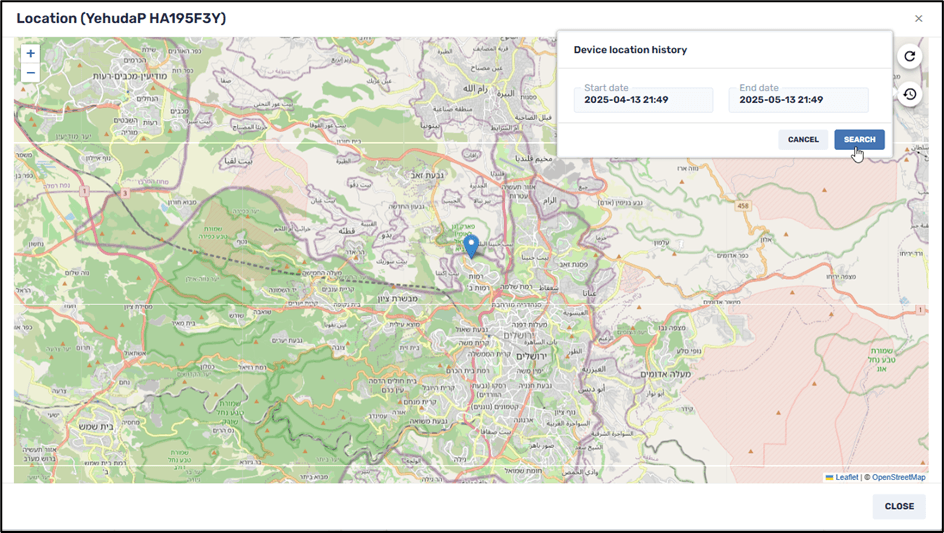Open the Start date picker field
The image size is (944, 533).
tap(643, 99)
